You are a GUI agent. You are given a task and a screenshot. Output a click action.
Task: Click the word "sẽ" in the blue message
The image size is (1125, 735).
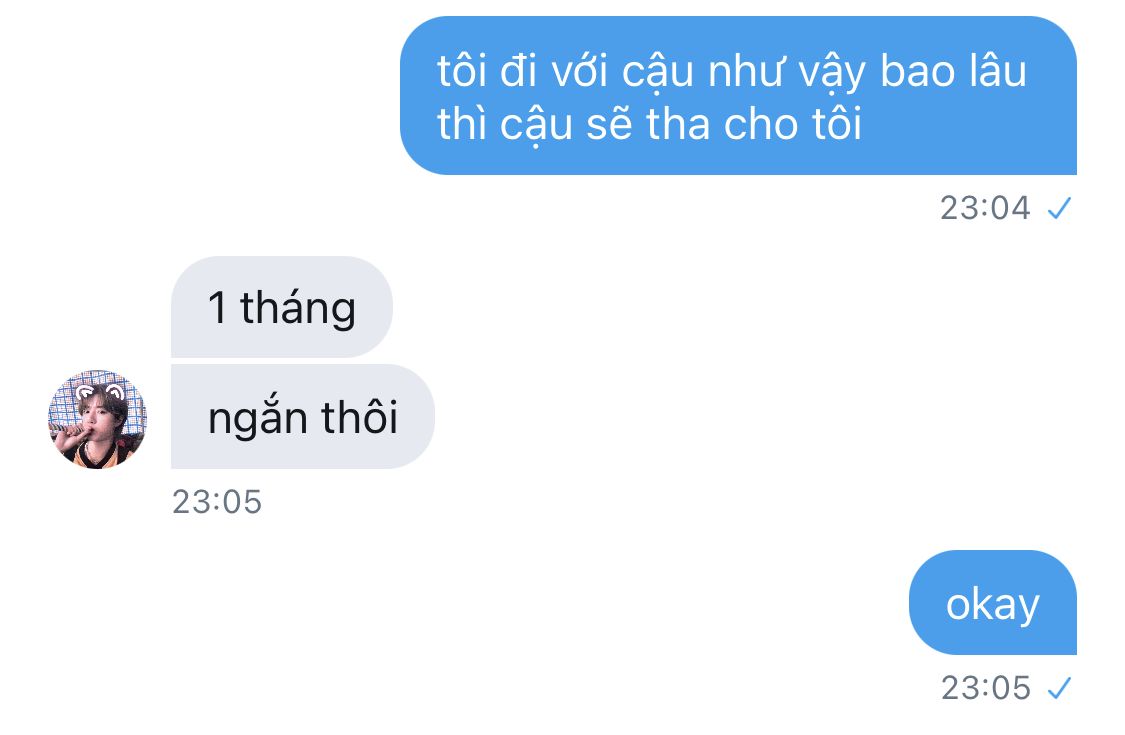click(609, 123)
